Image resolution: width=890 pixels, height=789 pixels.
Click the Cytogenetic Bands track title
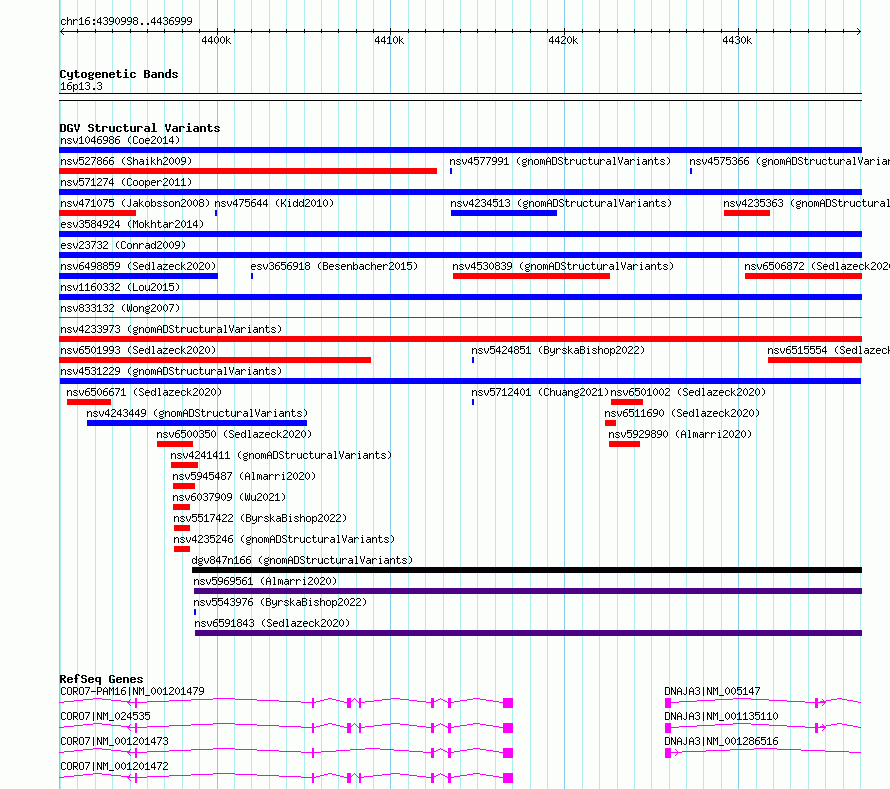pyautogui.click(x=119, y=74)
